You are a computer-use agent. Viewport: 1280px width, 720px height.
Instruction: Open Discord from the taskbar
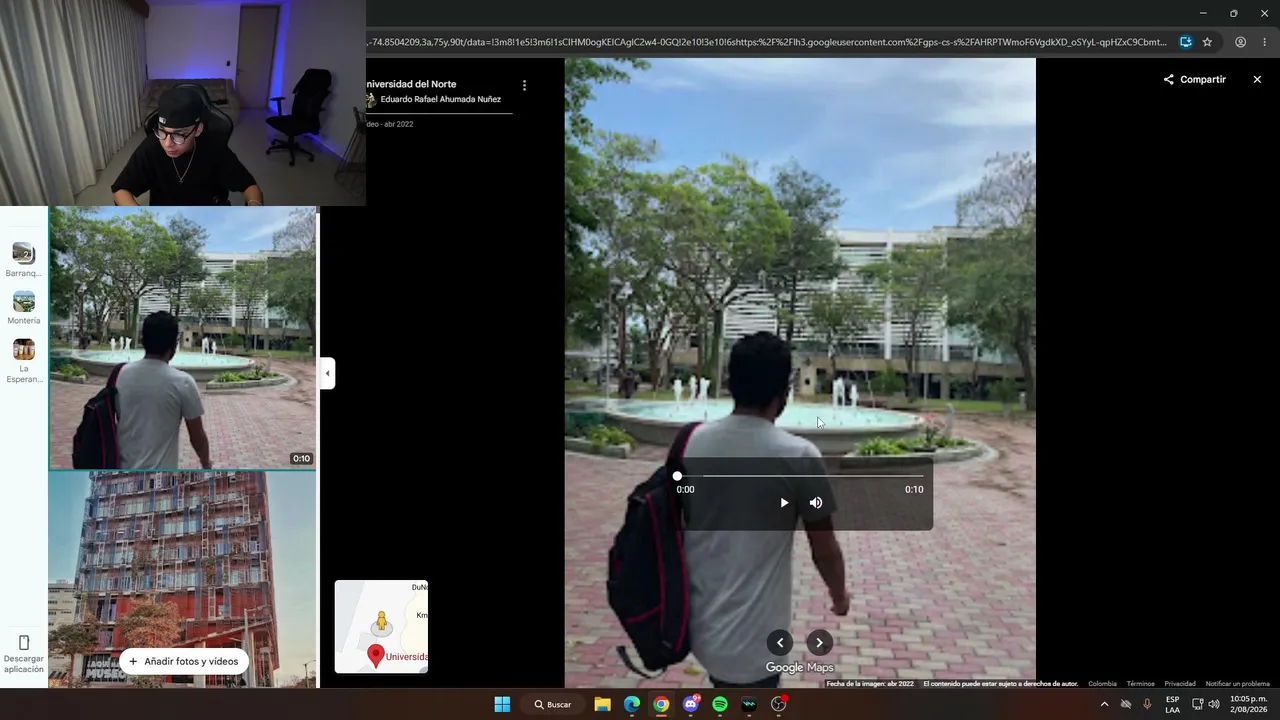pyautogui.click(x=691, y=704)
